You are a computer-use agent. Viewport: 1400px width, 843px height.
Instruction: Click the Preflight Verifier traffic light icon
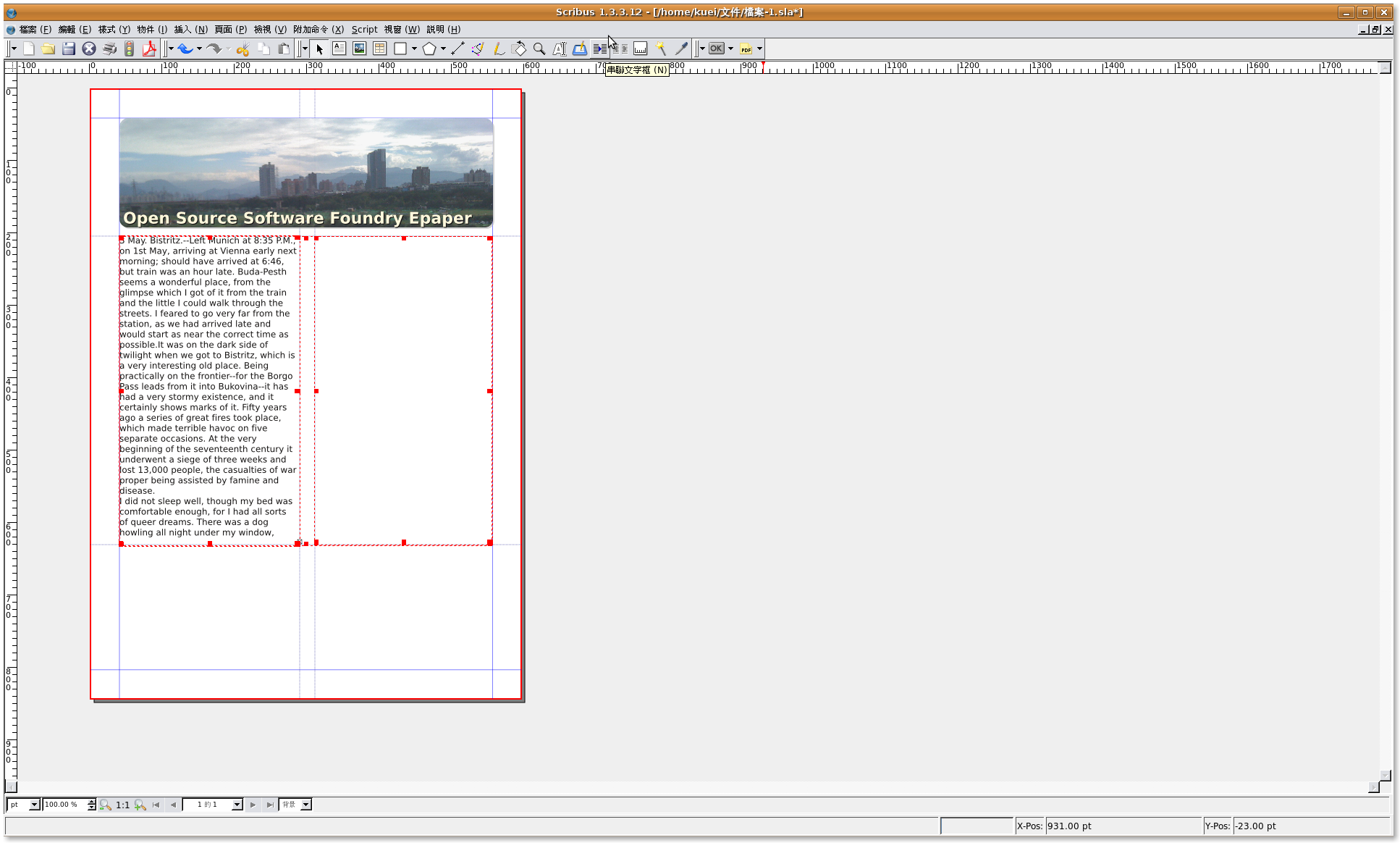[x=129, y=49]
